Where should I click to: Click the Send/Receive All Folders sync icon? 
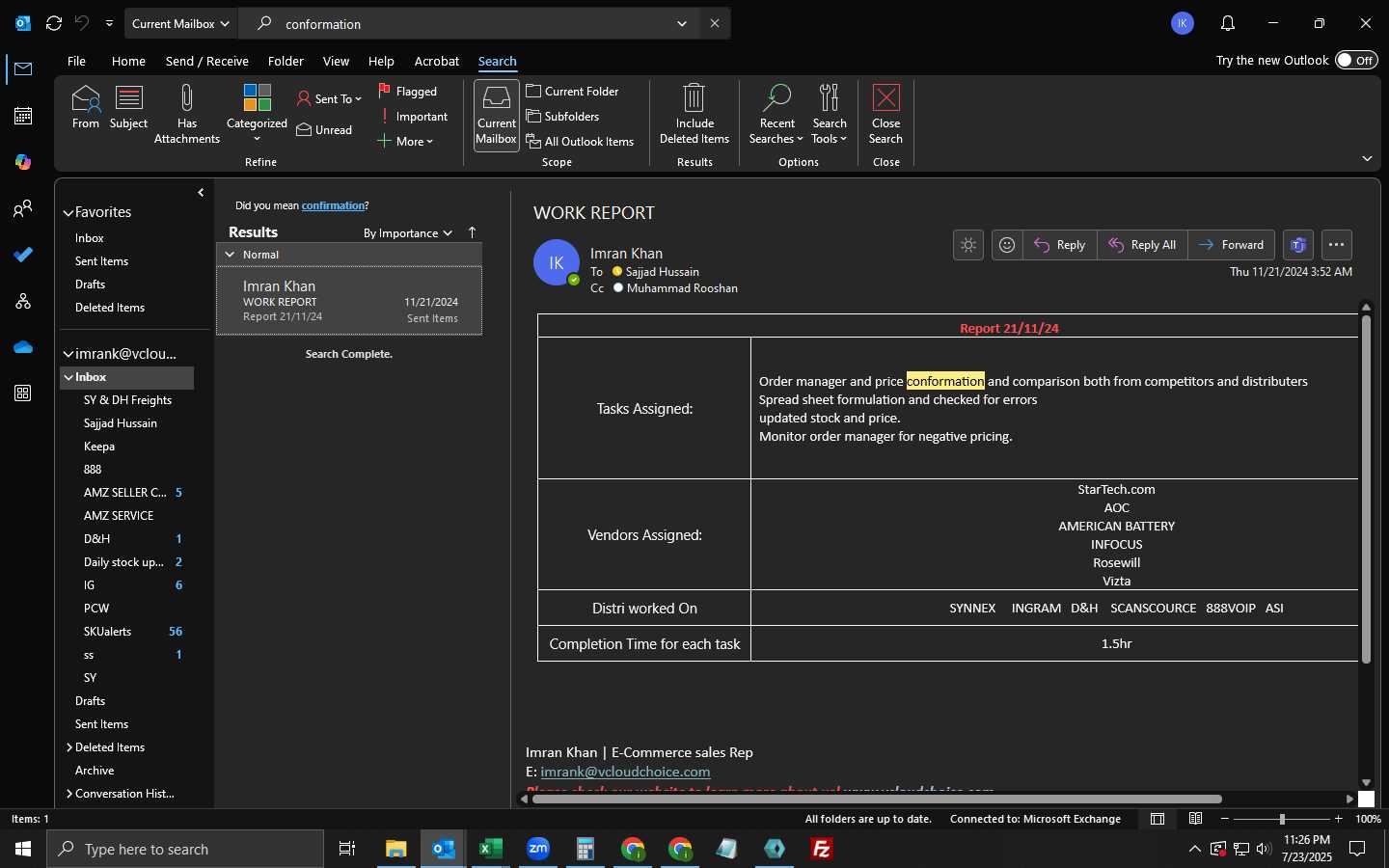[54, 23]
